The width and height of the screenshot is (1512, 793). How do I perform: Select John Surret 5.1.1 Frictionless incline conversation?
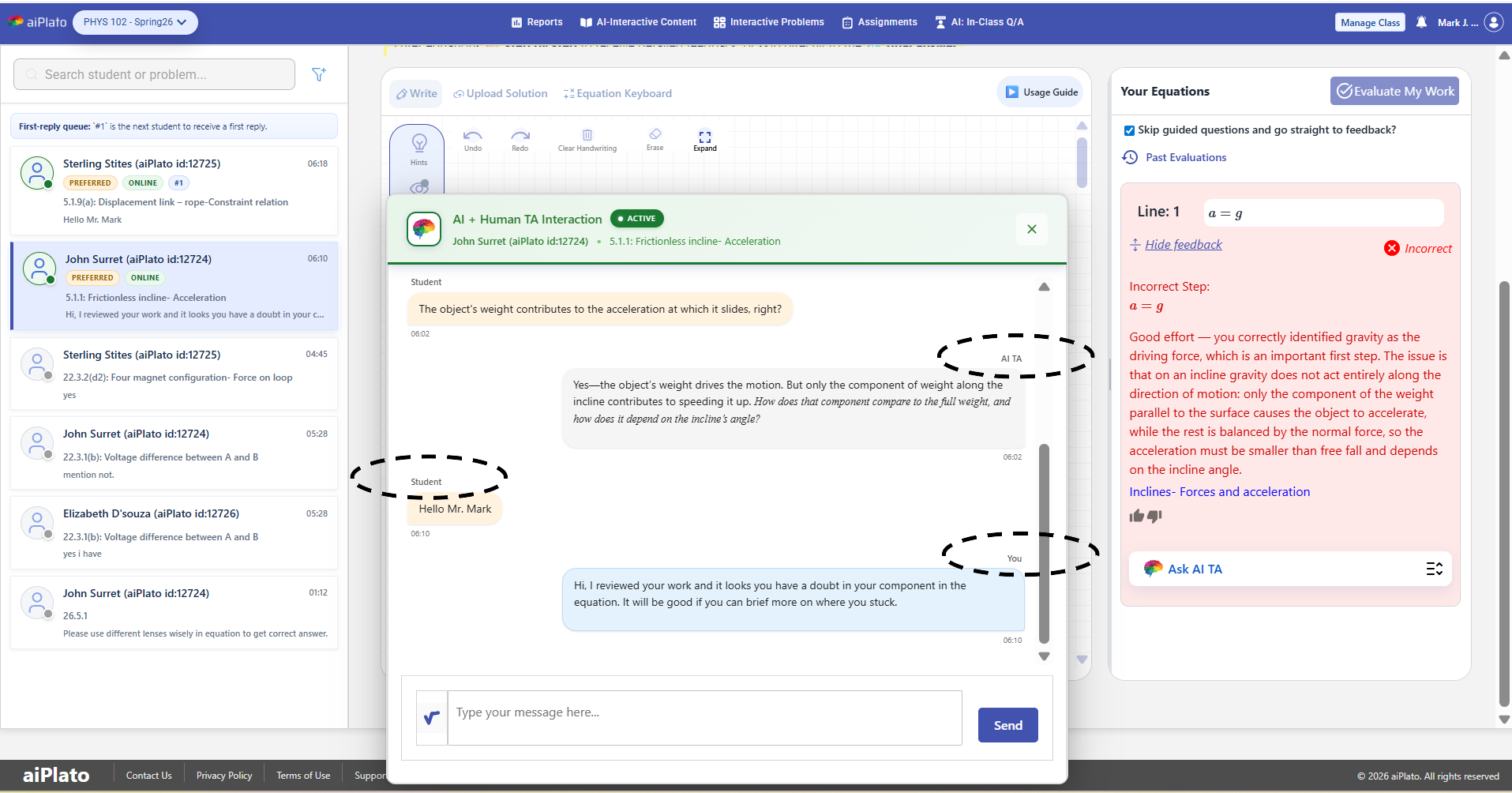click(174, 286)
